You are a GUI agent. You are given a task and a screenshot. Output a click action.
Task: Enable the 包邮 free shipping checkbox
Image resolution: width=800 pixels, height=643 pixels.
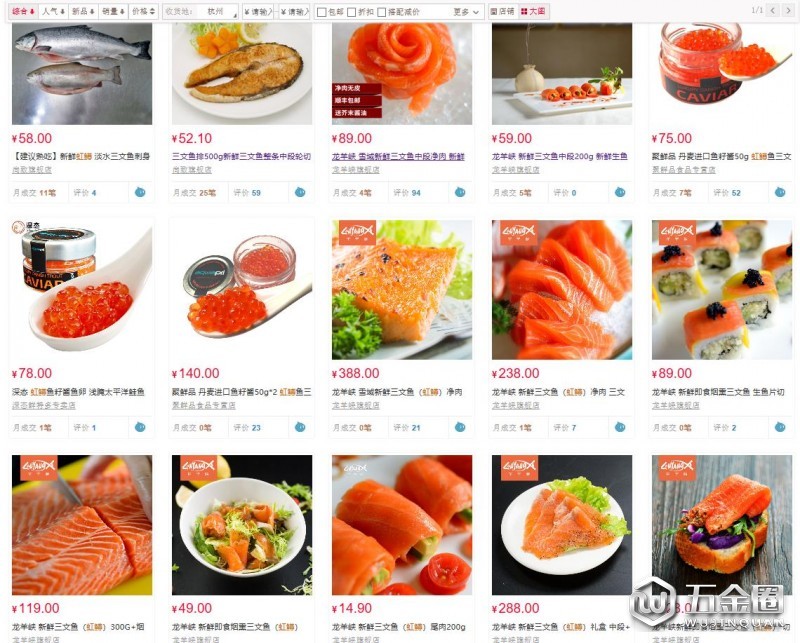click(x=321, y=12)
